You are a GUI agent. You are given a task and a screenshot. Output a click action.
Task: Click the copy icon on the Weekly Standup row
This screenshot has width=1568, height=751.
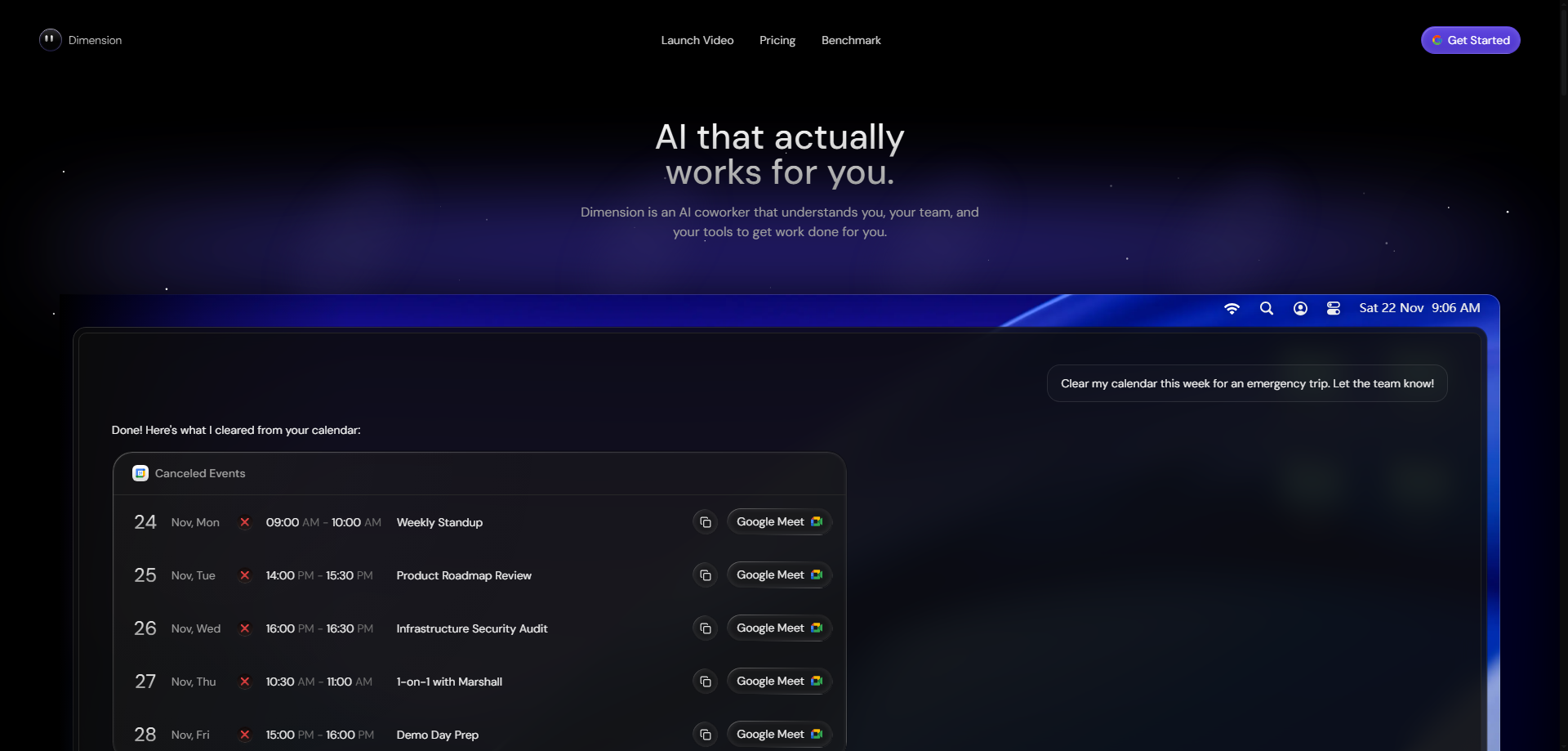[705, 521]
